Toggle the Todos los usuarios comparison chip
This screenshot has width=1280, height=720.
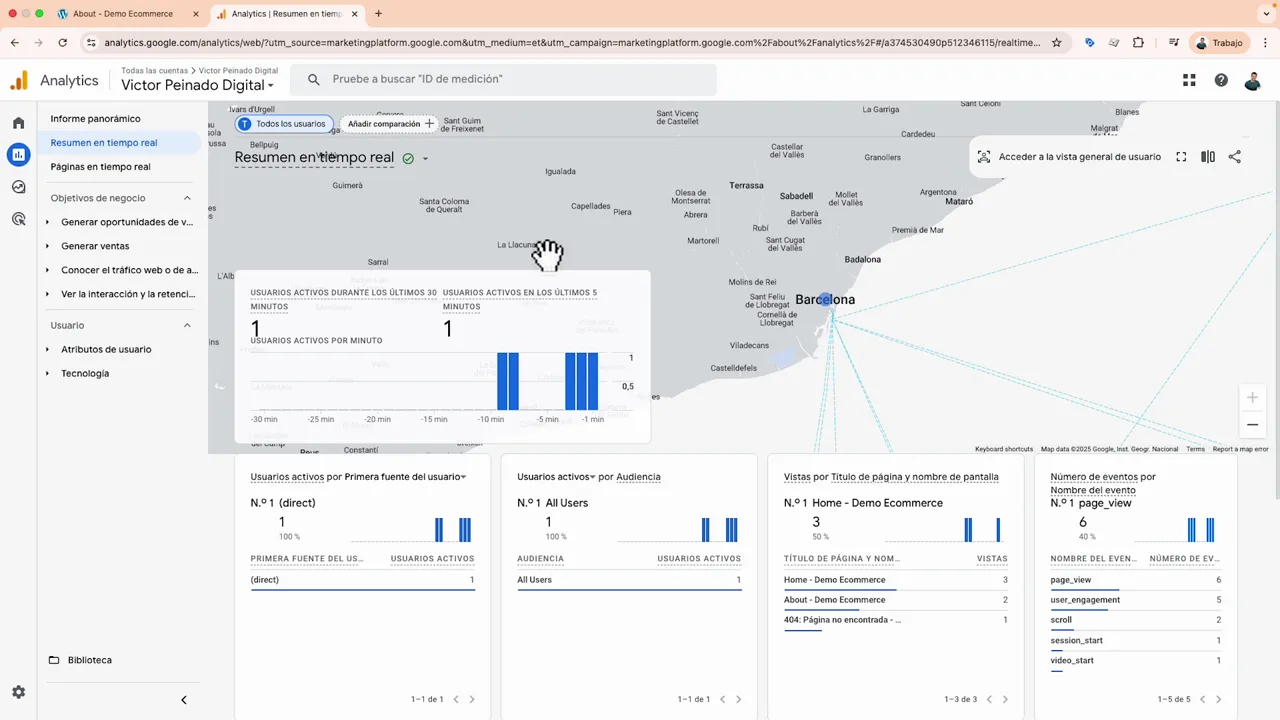284,123
